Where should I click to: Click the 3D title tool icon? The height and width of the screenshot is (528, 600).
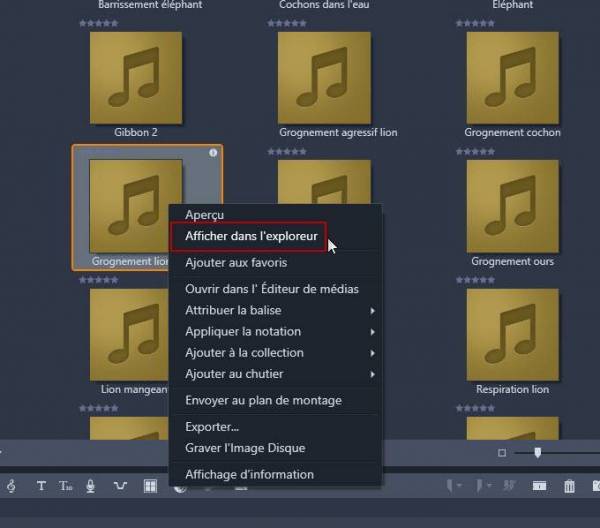click(66, 487)
